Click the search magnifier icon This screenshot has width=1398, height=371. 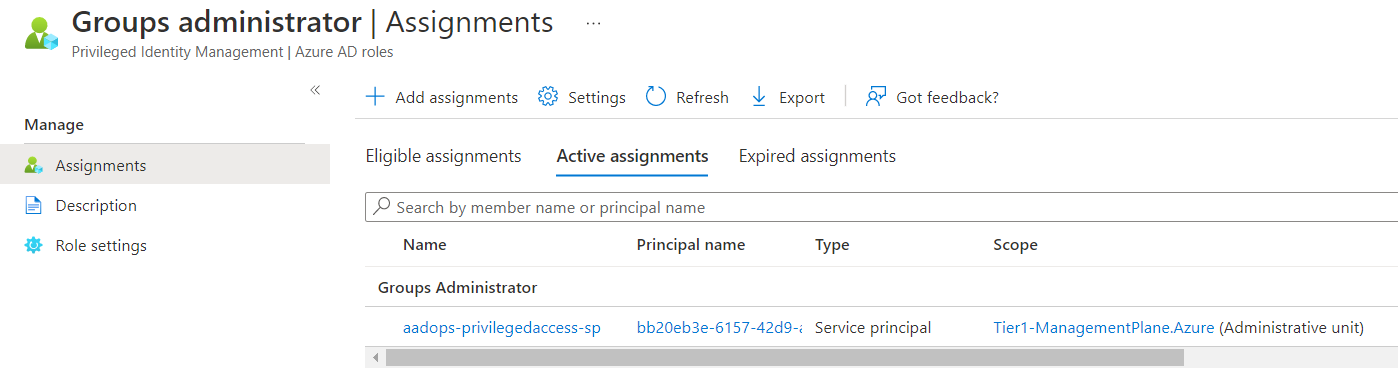[381, 207]
